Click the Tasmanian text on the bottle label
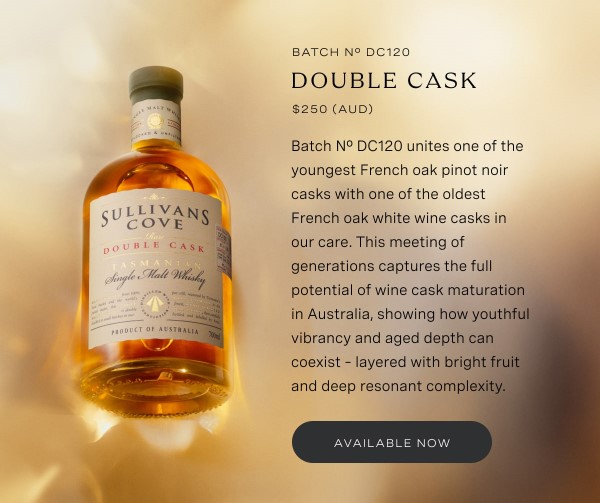The image size is (600, 503). pos(155,265)
